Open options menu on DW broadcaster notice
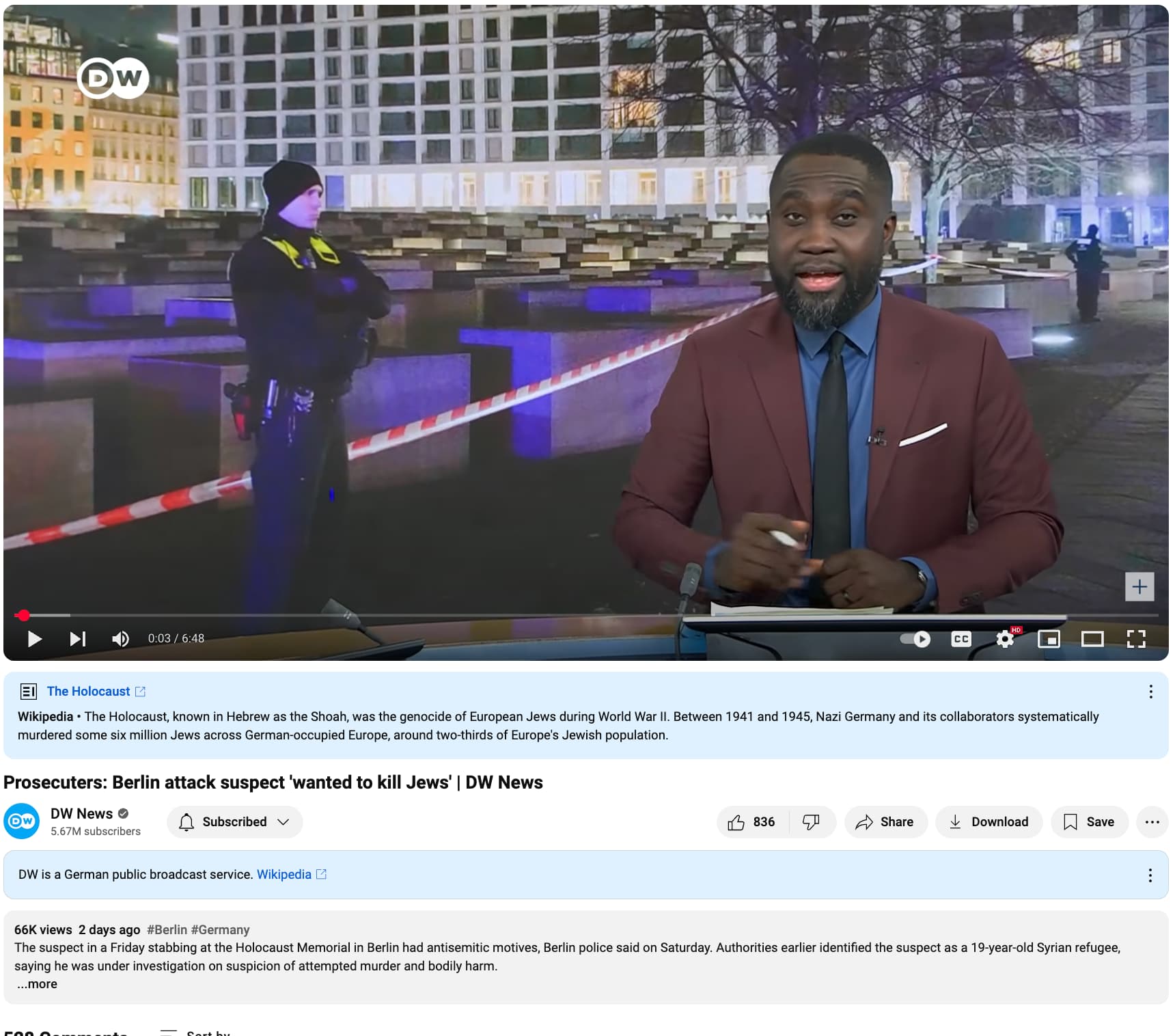The height and width of the screenshot is (1036, 1175). (x=1150, y=875)
